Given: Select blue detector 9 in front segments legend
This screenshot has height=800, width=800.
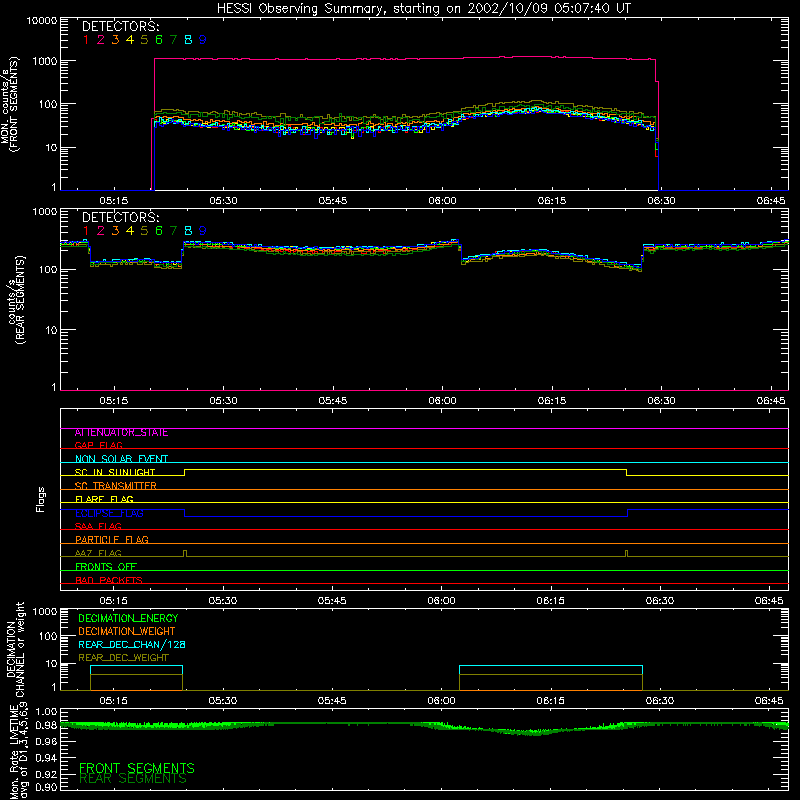Looking at the screenshot, I should (x=203, y=40).
